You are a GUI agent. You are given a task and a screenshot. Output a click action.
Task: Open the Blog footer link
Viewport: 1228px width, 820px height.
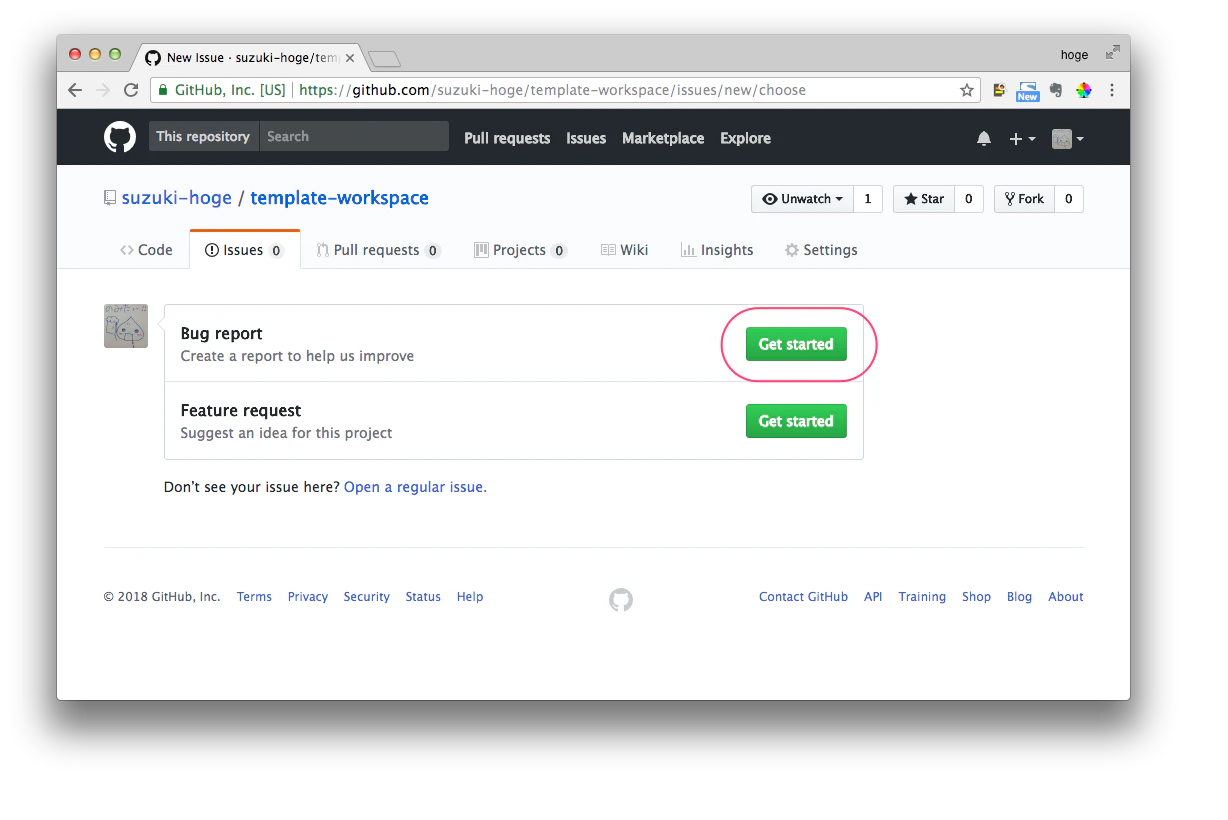pos(1019,597)
